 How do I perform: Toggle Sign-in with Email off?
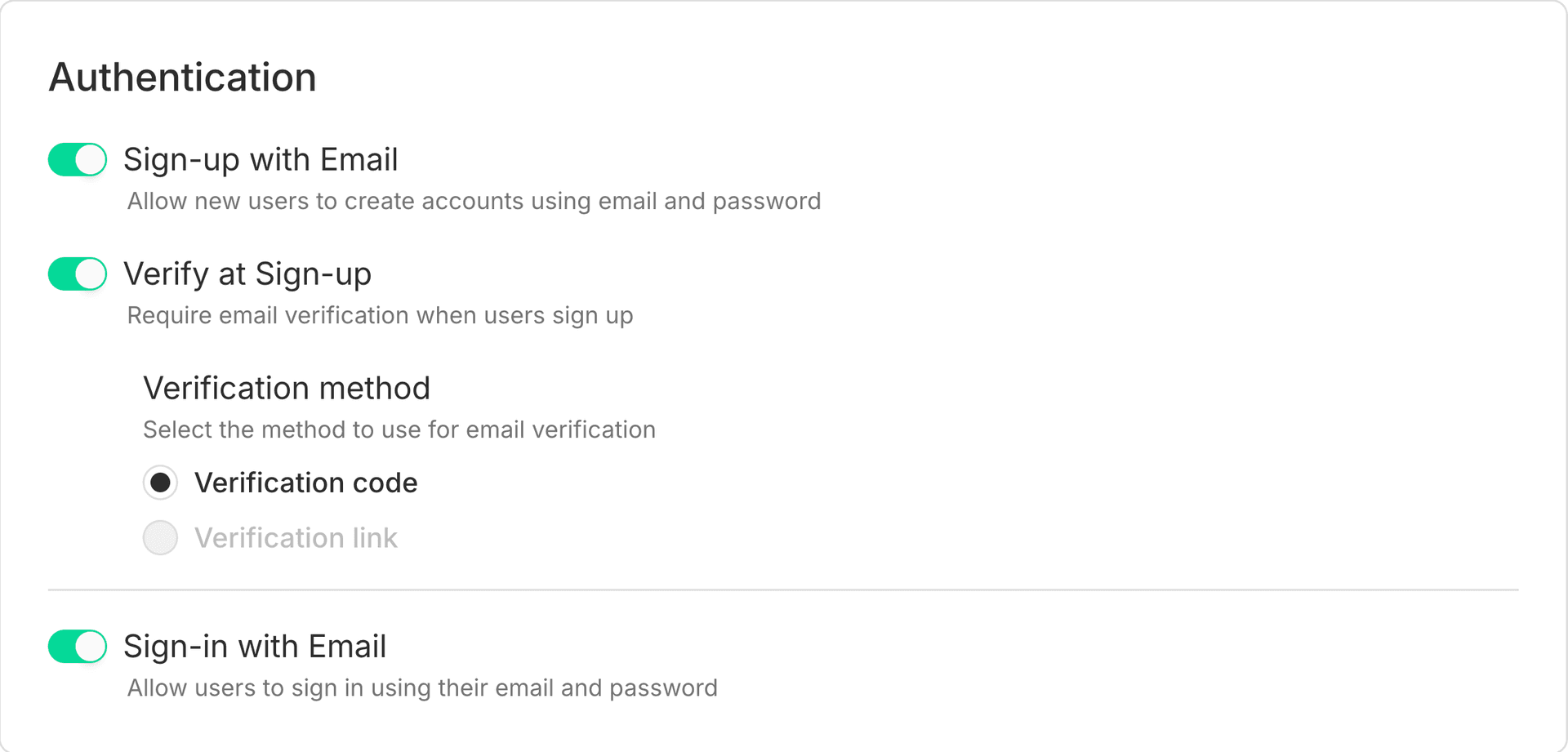(x=77, y=646)
